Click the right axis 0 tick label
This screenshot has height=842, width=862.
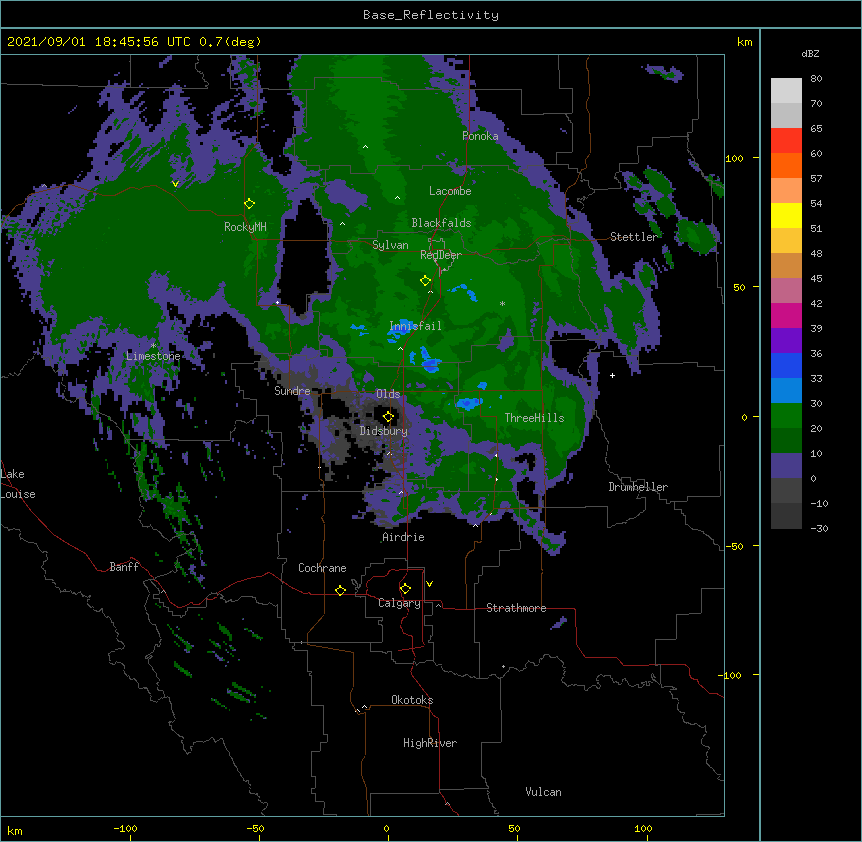(x=744, y=417)
